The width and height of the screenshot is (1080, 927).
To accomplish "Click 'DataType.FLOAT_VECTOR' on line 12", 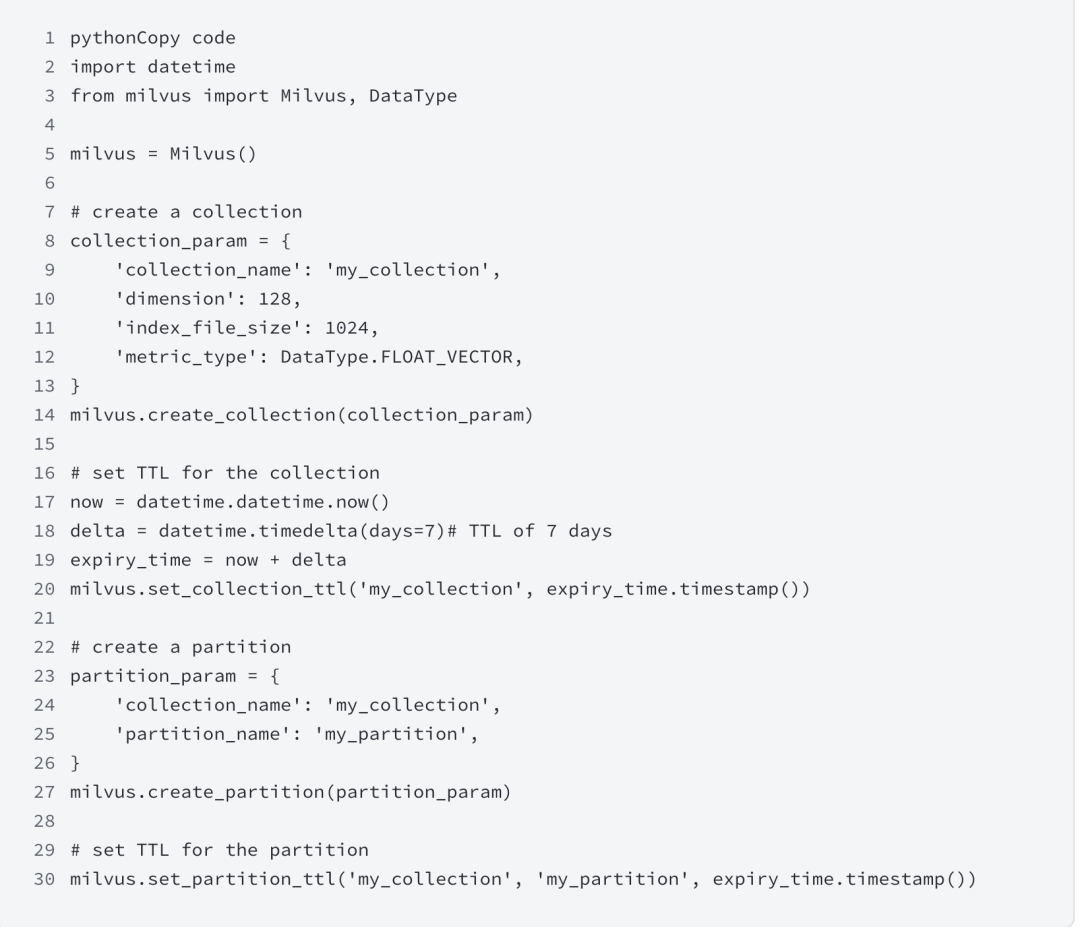I will (396, 357).
